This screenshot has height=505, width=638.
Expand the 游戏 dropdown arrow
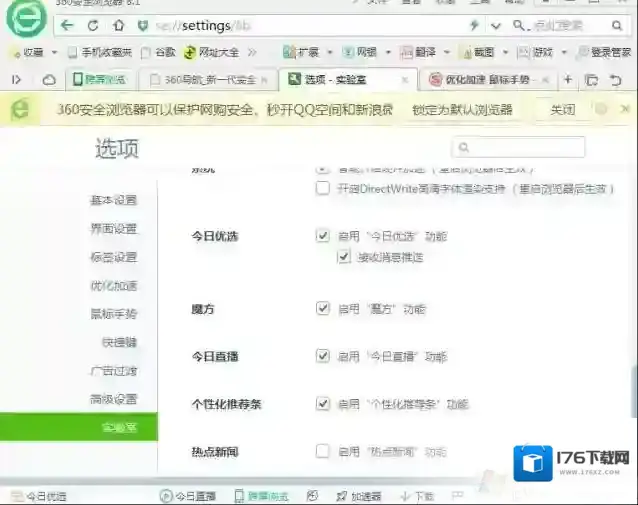(564, 52)
